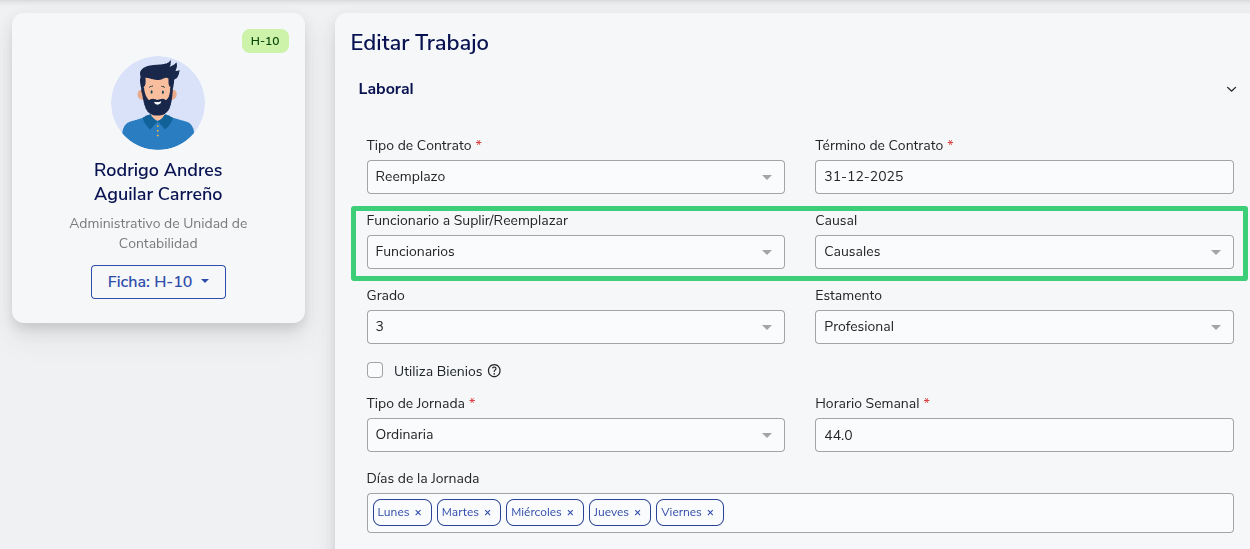Image resolution: width=1250 pixels, height=549 pixels.
Task: Open the Tipo de Contrato dropdown
Action: tap(575, 177)
